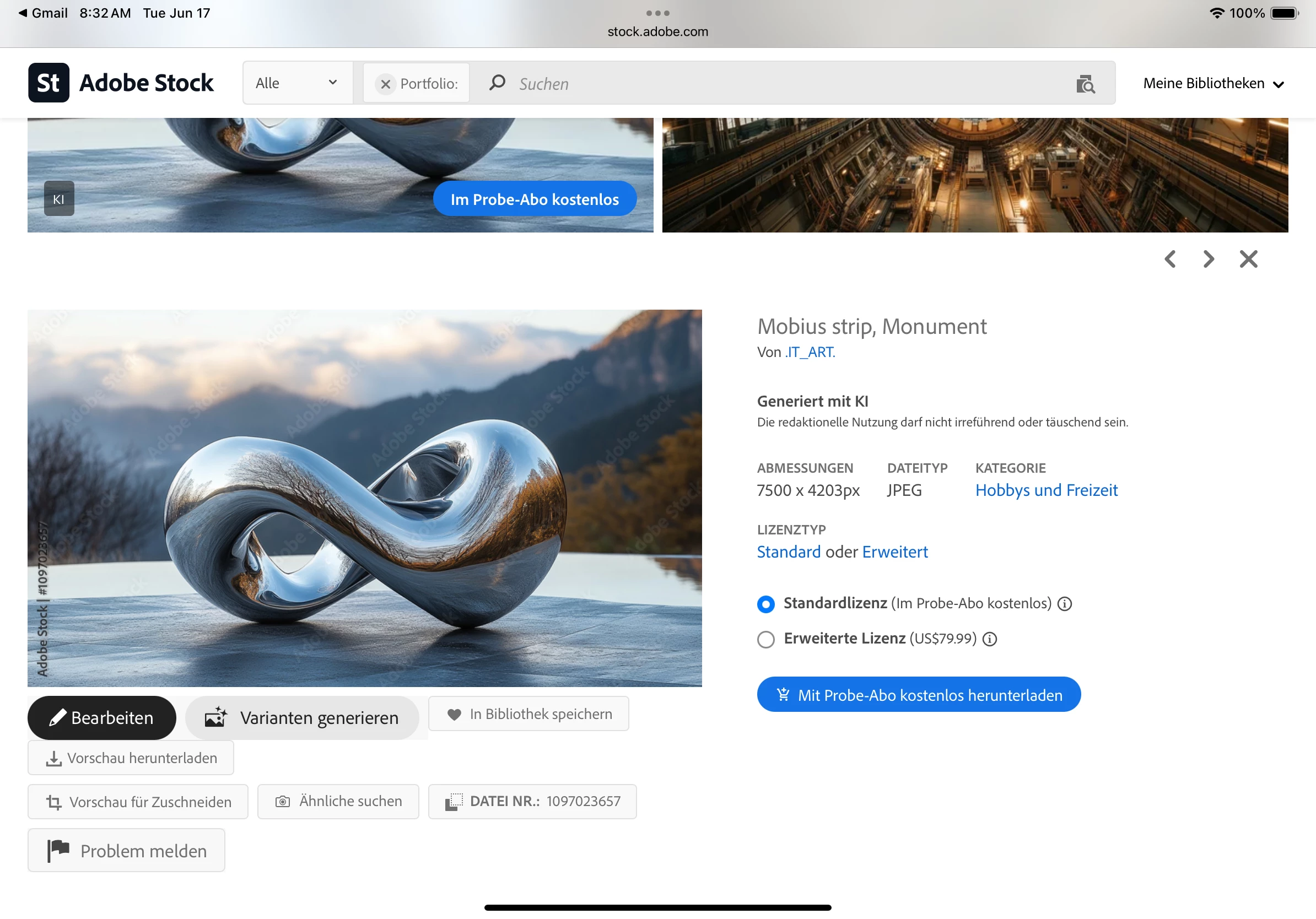Click the Adobe Stock St logo
Image resolution: width=1316 pixels, height=919 pixels.
48,83
